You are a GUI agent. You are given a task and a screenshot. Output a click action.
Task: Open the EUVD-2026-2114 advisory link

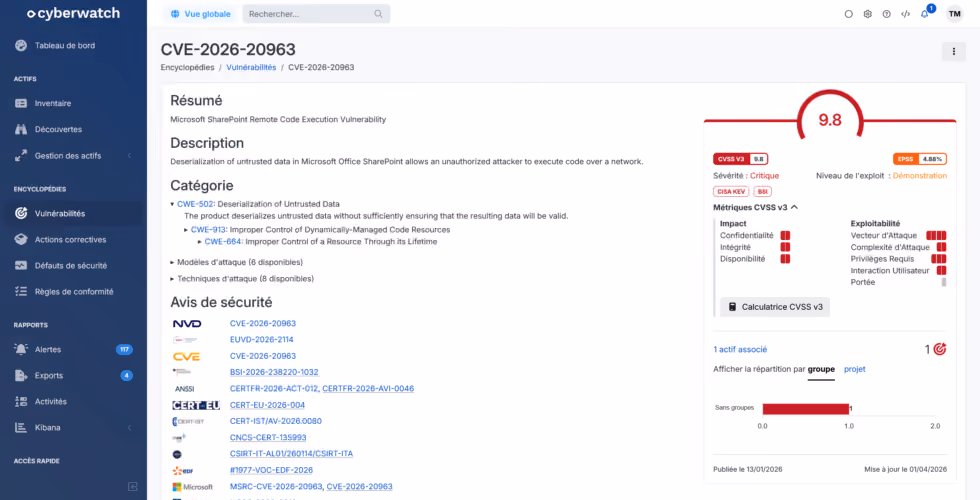tap(261, 339)
